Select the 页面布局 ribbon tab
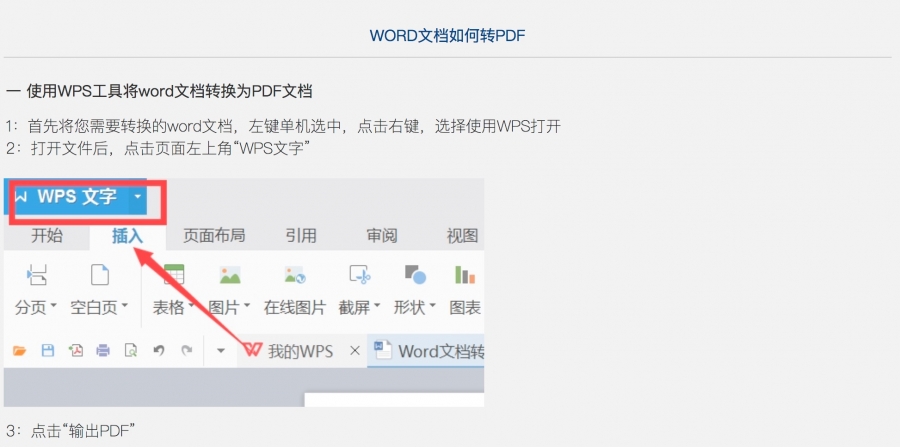Viewport: 900px width, 447px height. (x=213, y=236)
